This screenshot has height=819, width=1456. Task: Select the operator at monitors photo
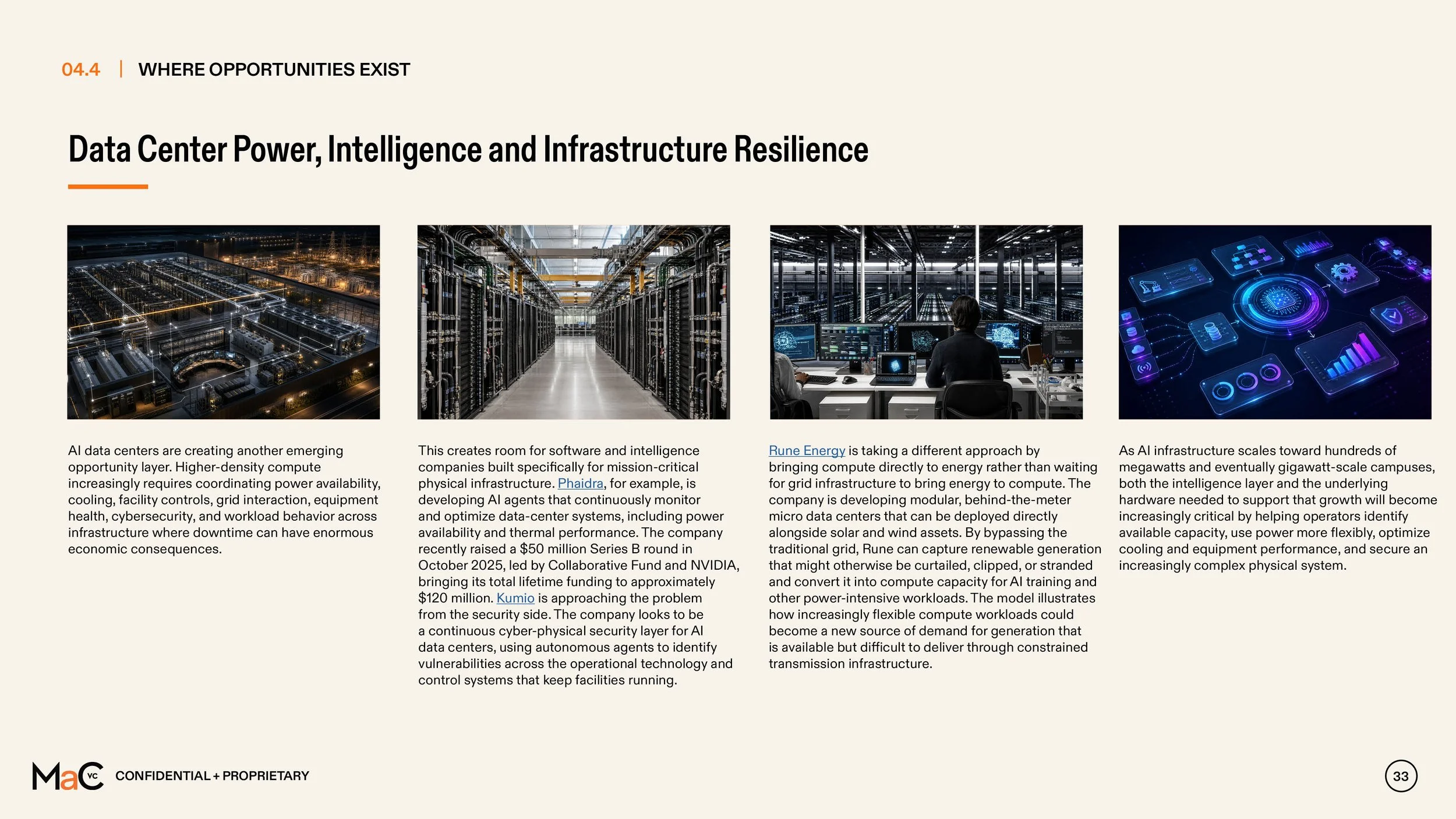click(x=926, y=322)
